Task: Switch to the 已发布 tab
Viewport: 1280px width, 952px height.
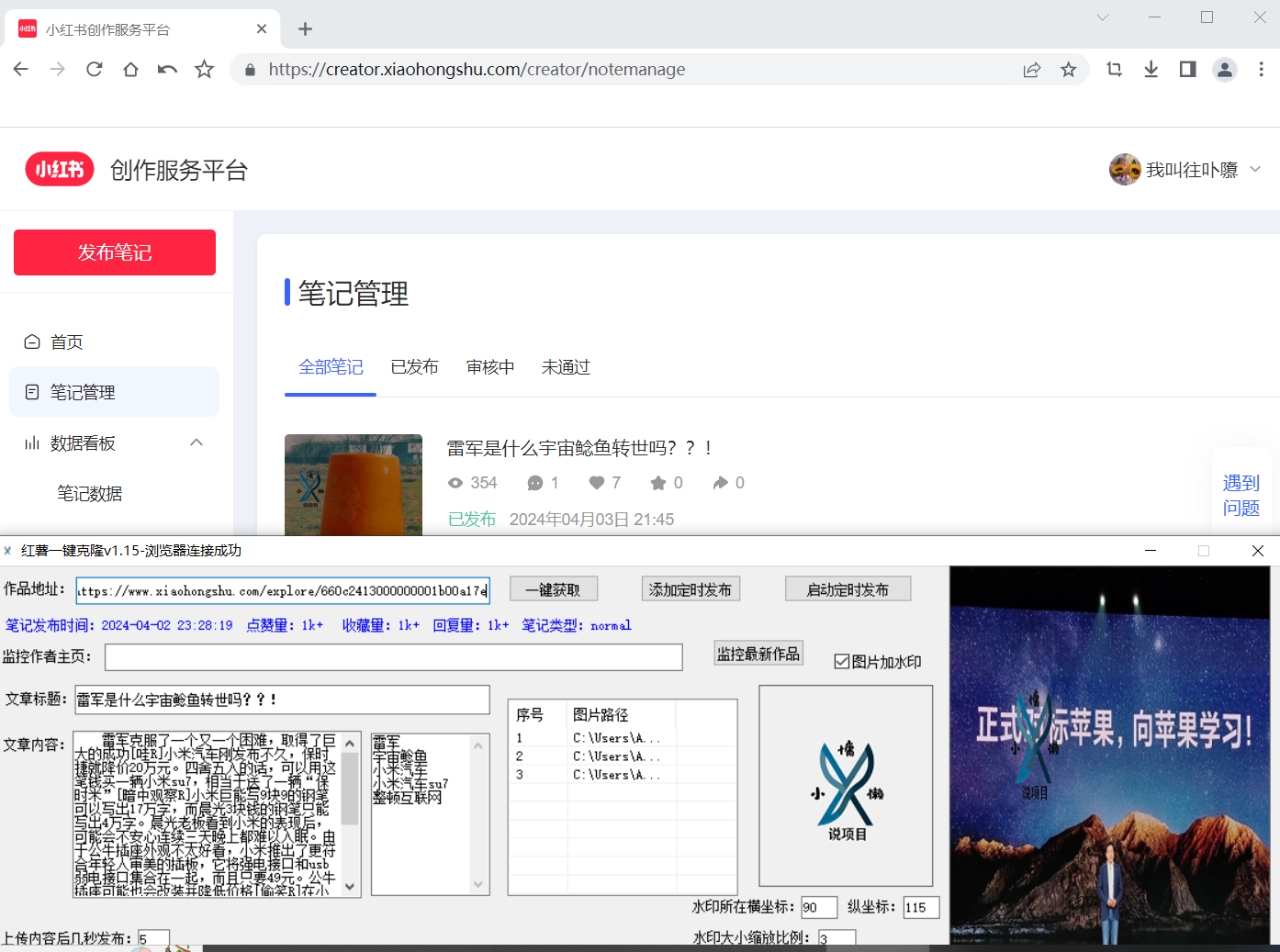Action: [414, 366]
